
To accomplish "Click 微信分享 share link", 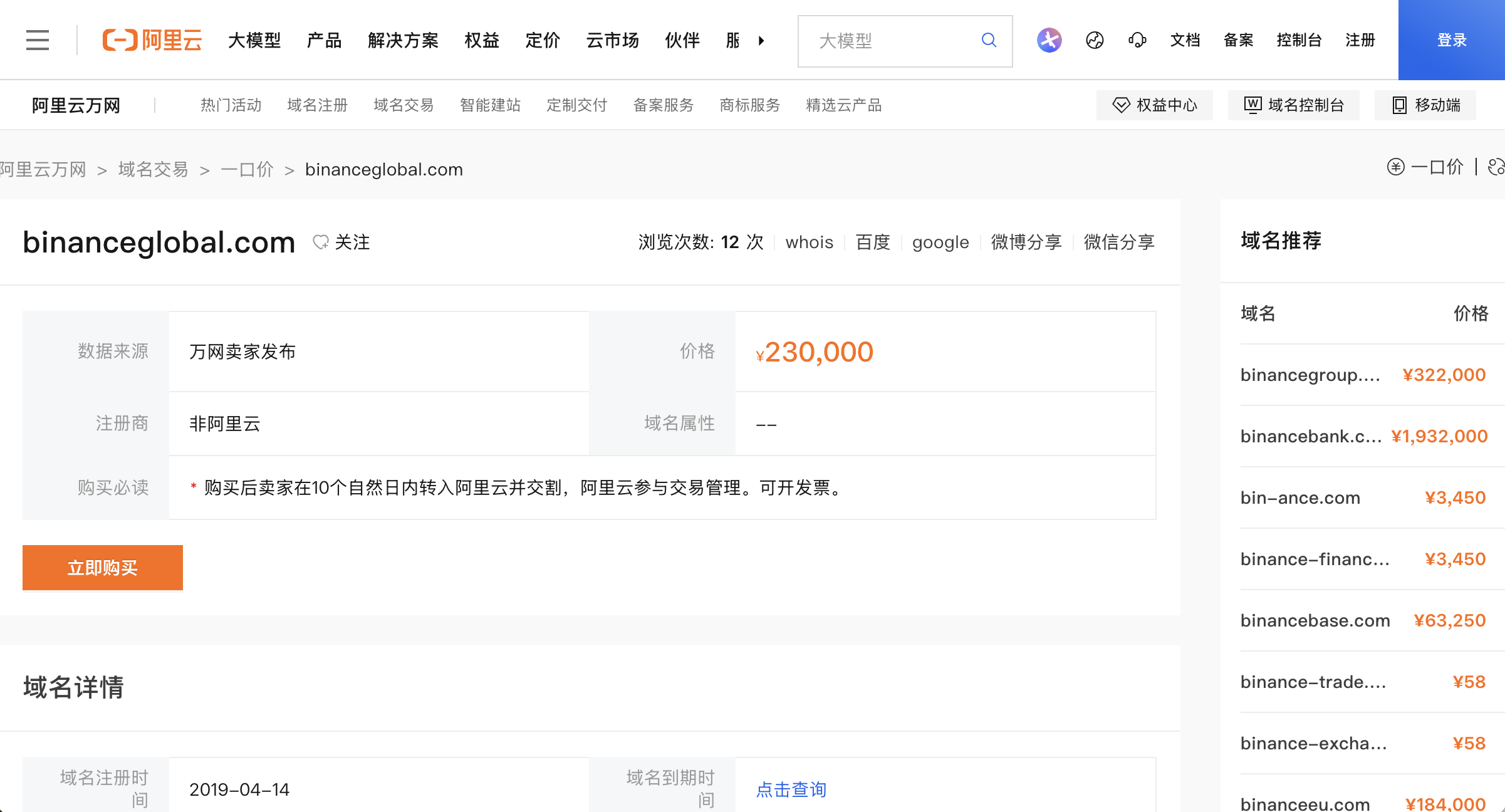I will click(x=1119, y=242).
